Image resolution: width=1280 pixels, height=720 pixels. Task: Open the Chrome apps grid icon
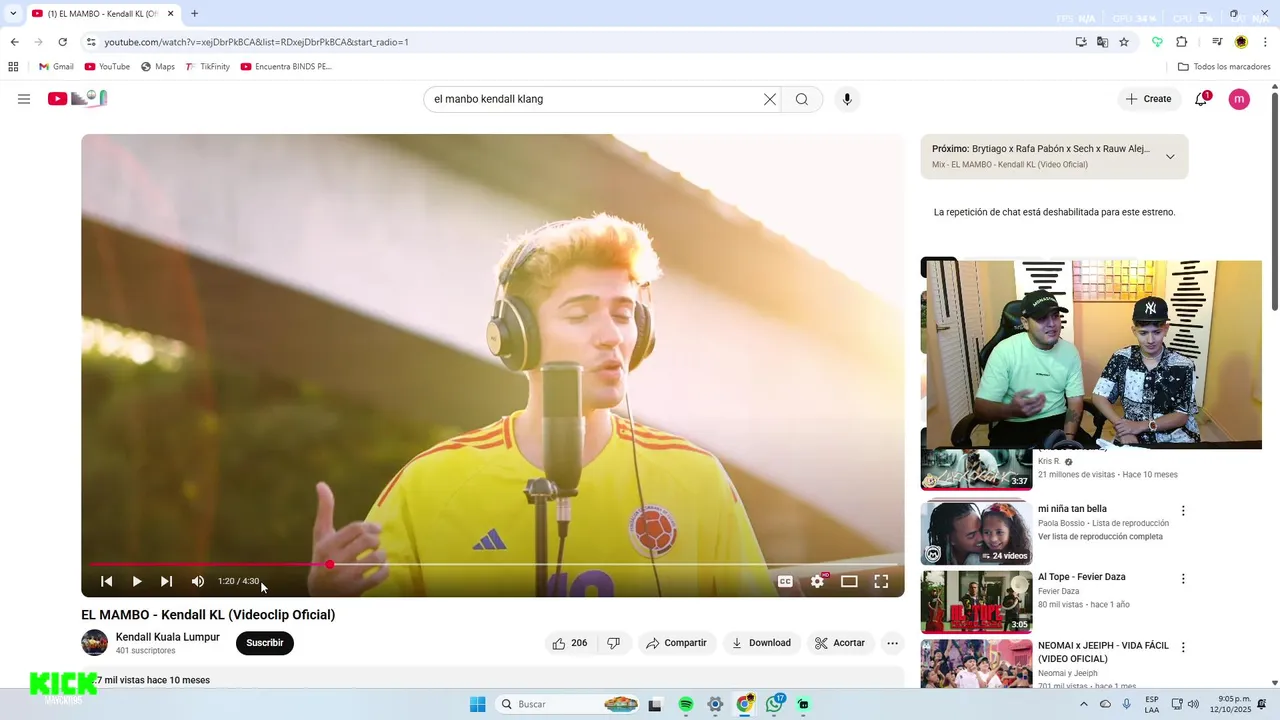(13, 67)
